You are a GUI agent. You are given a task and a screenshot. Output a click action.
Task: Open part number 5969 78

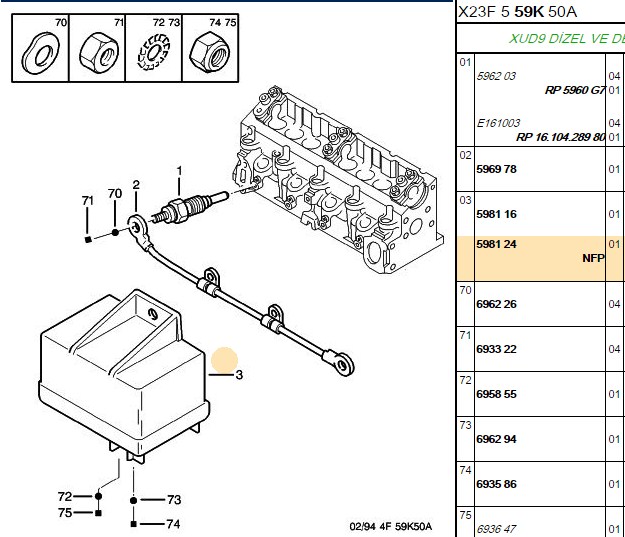[x=496, y=169]
